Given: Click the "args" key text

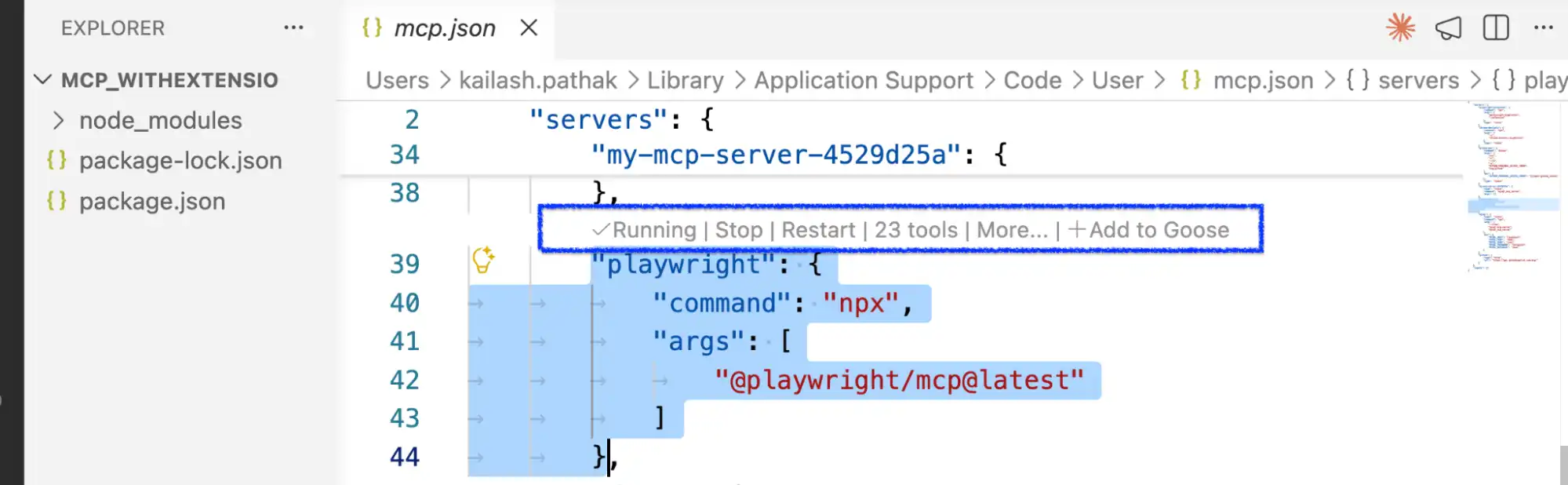Looking at the screenshot, I should [699, 341].
